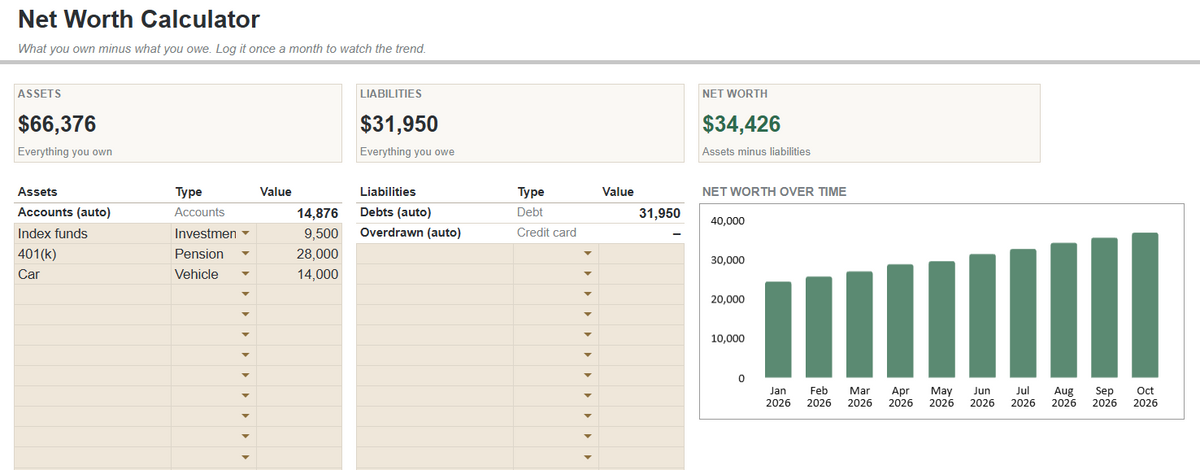Click the 30,000 axis label
The image size is (1200, 470).
pos(727,260)
